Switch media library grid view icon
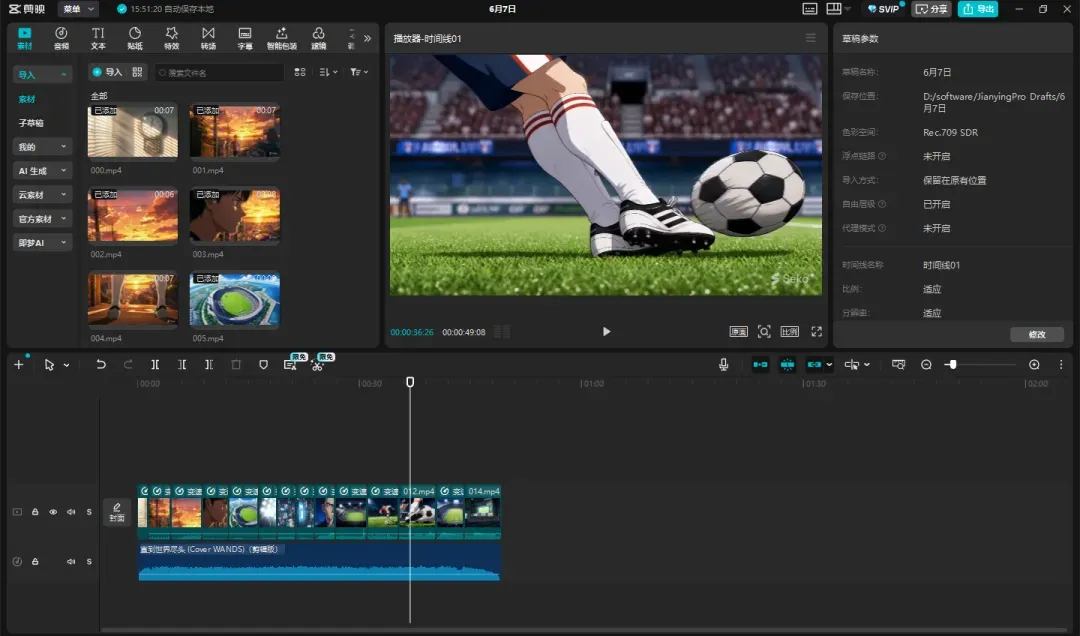This screenshot has height=636, width=1080. [x=300, y=72]
